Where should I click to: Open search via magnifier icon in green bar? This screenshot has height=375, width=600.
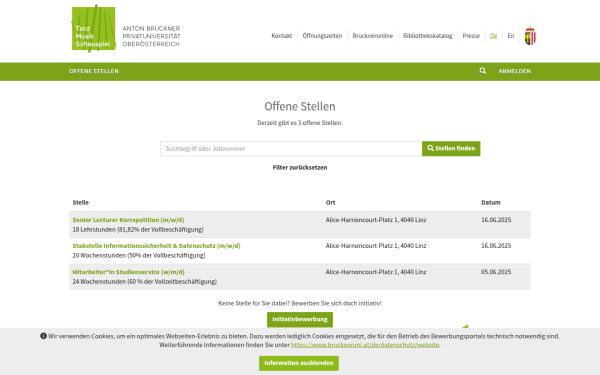pyautogui.click(x=483, y=71)
